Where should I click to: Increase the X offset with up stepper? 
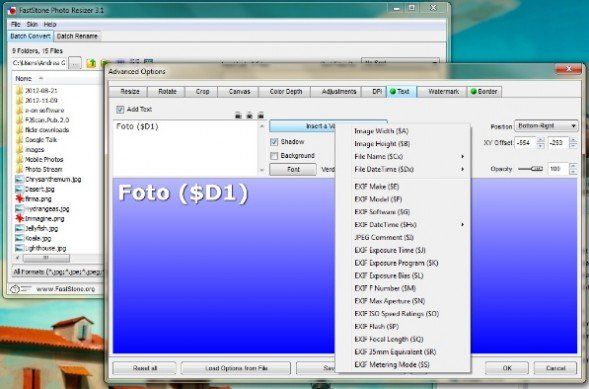[541, 140]
